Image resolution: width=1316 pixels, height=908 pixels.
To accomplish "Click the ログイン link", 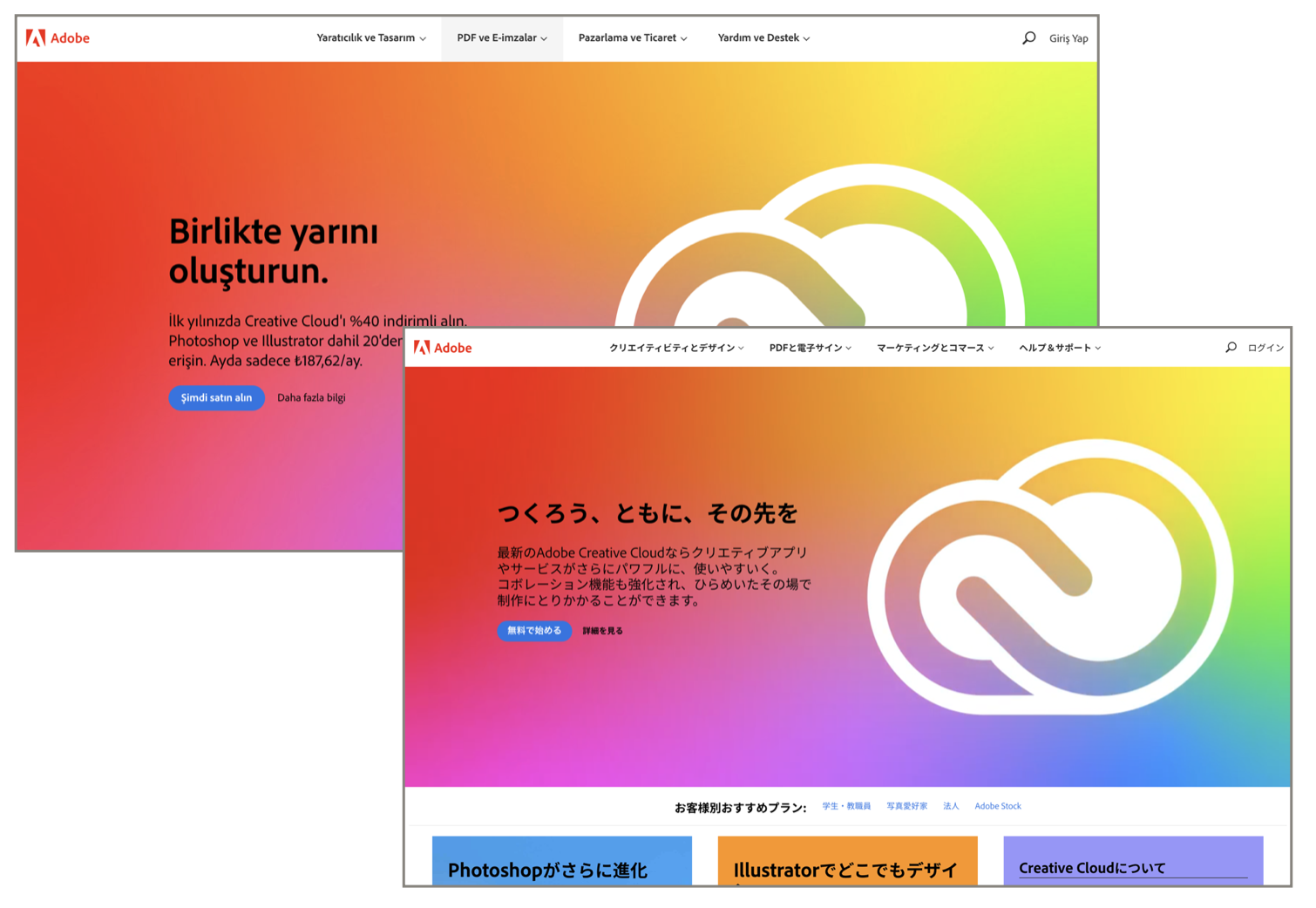I will click(1265, 348).
